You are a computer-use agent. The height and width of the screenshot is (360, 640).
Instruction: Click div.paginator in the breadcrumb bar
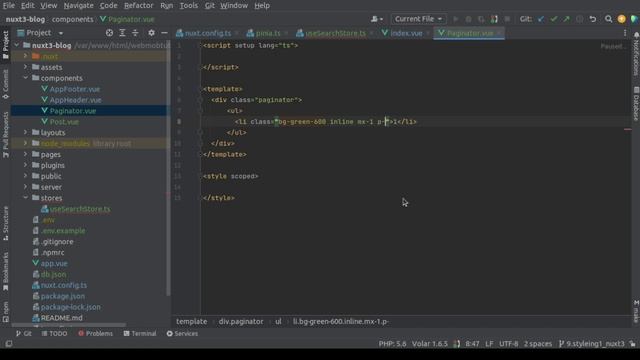[241, 322]
